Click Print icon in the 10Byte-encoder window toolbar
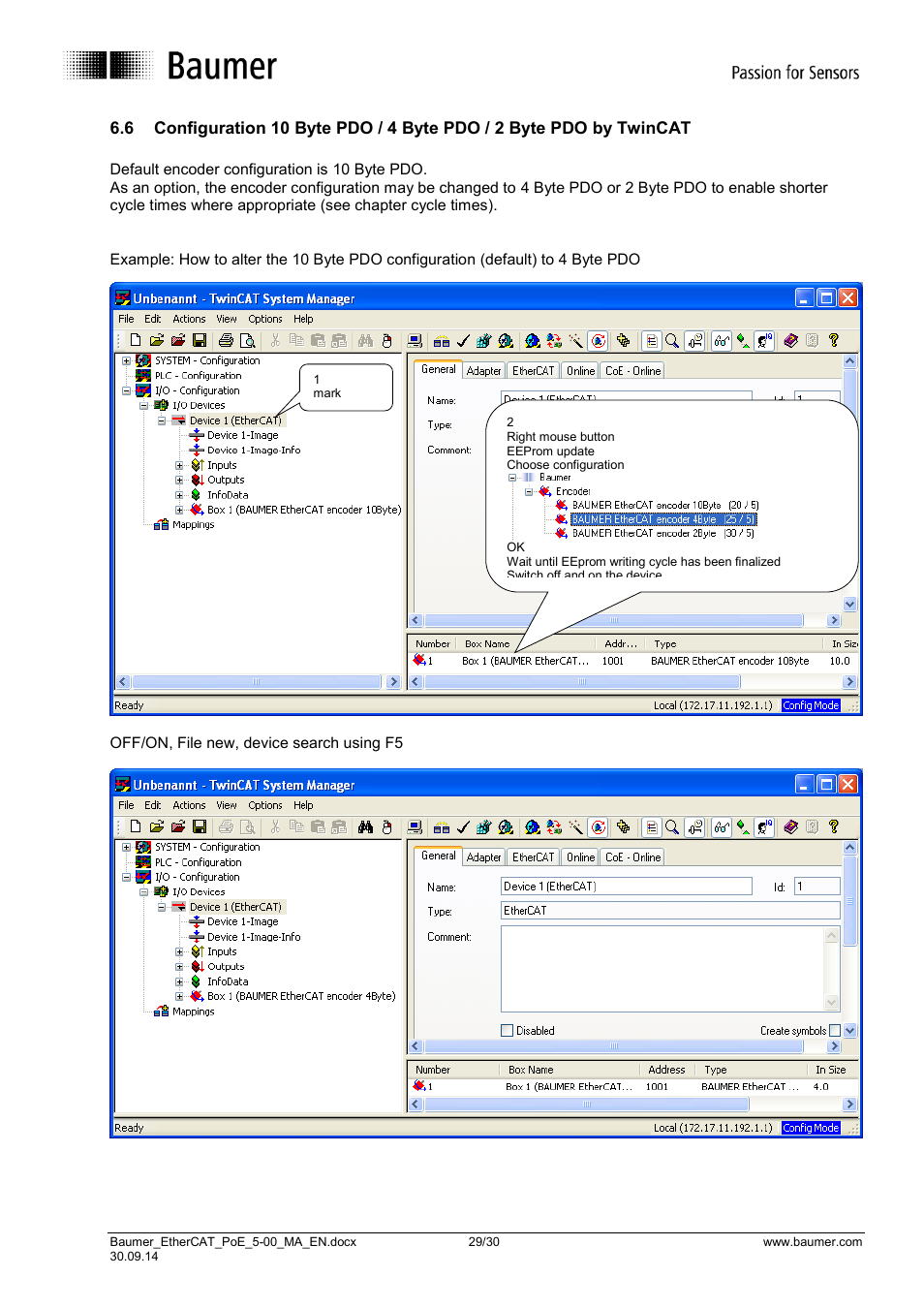 [x=226, y=340]
